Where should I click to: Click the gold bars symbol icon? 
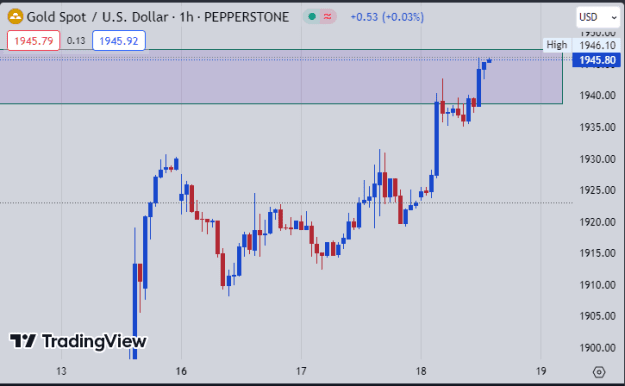(x=15, y=17)
